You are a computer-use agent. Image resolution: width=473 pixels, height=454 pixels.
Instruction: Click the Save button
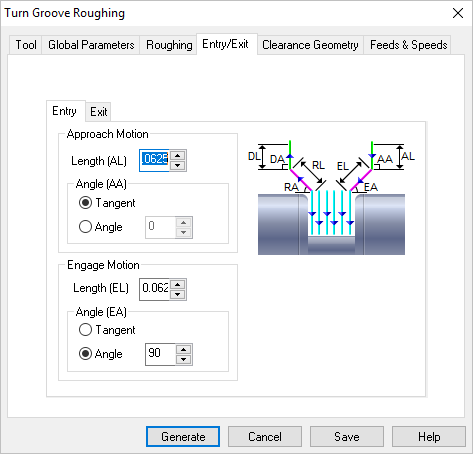coord(347,436)
